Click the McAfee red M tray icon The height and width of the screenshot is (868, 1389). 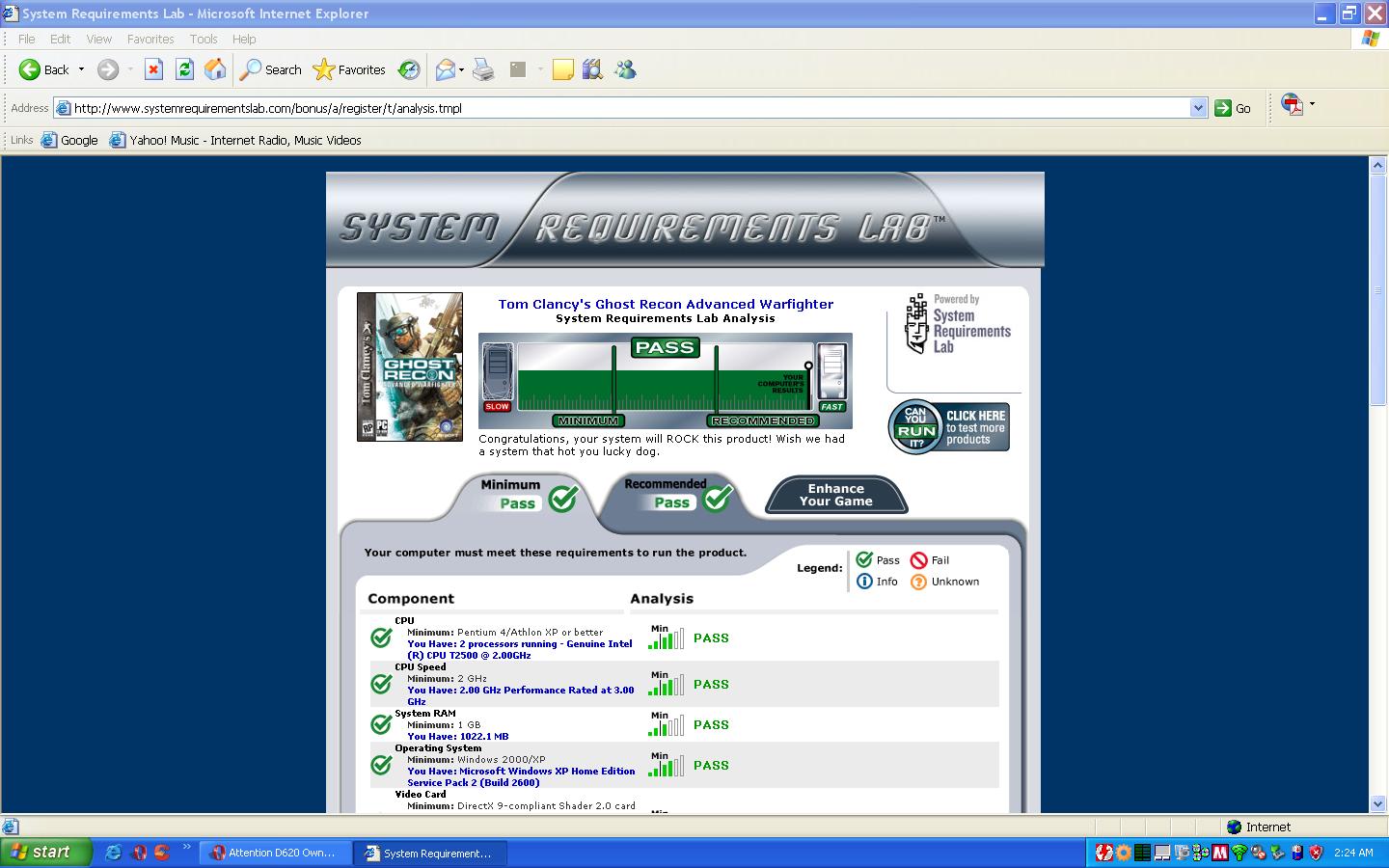tap(1220, 853)
